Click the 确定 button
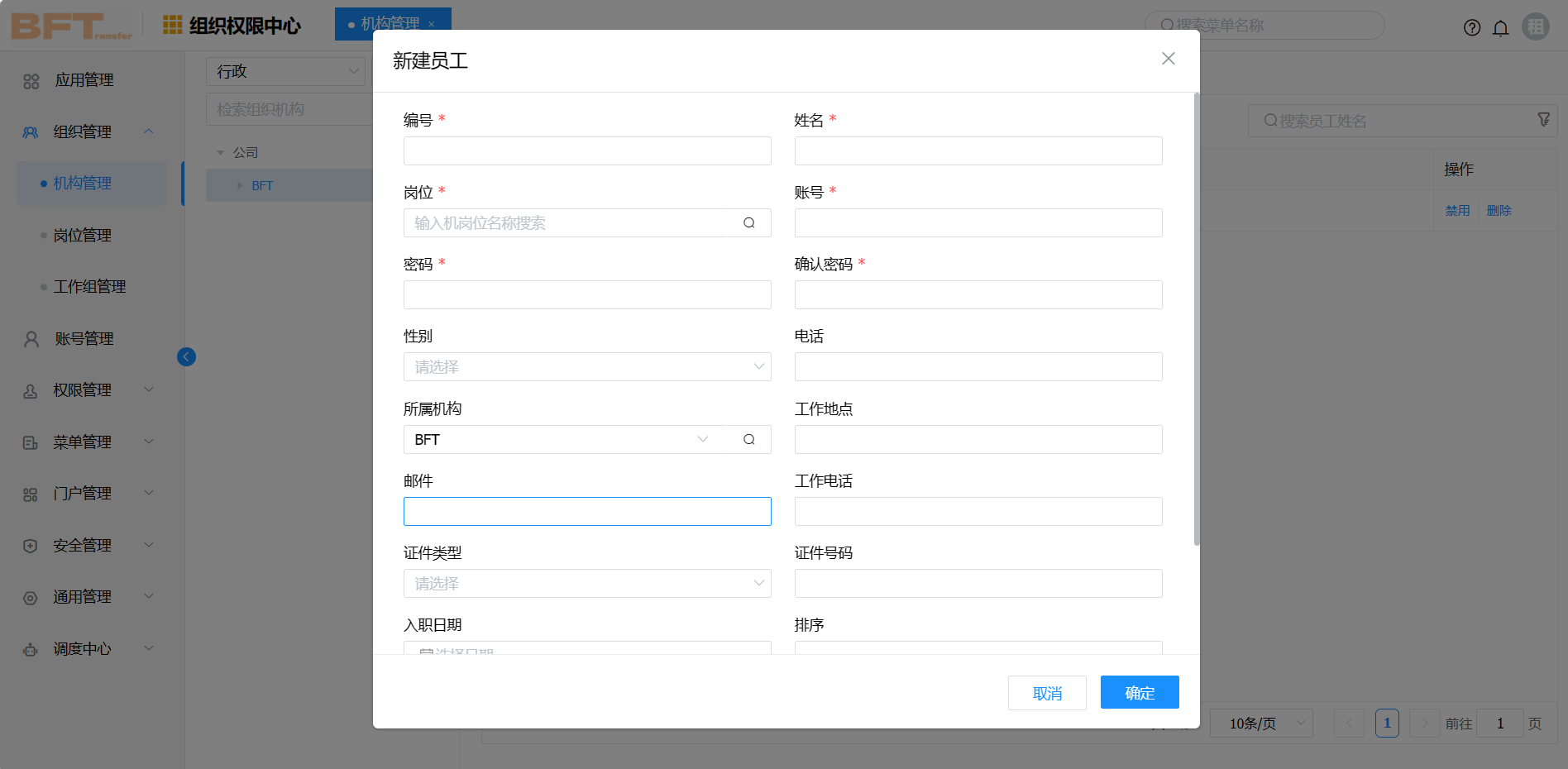This screenshot has height=769, width=1568. [x=1139, y=693]
